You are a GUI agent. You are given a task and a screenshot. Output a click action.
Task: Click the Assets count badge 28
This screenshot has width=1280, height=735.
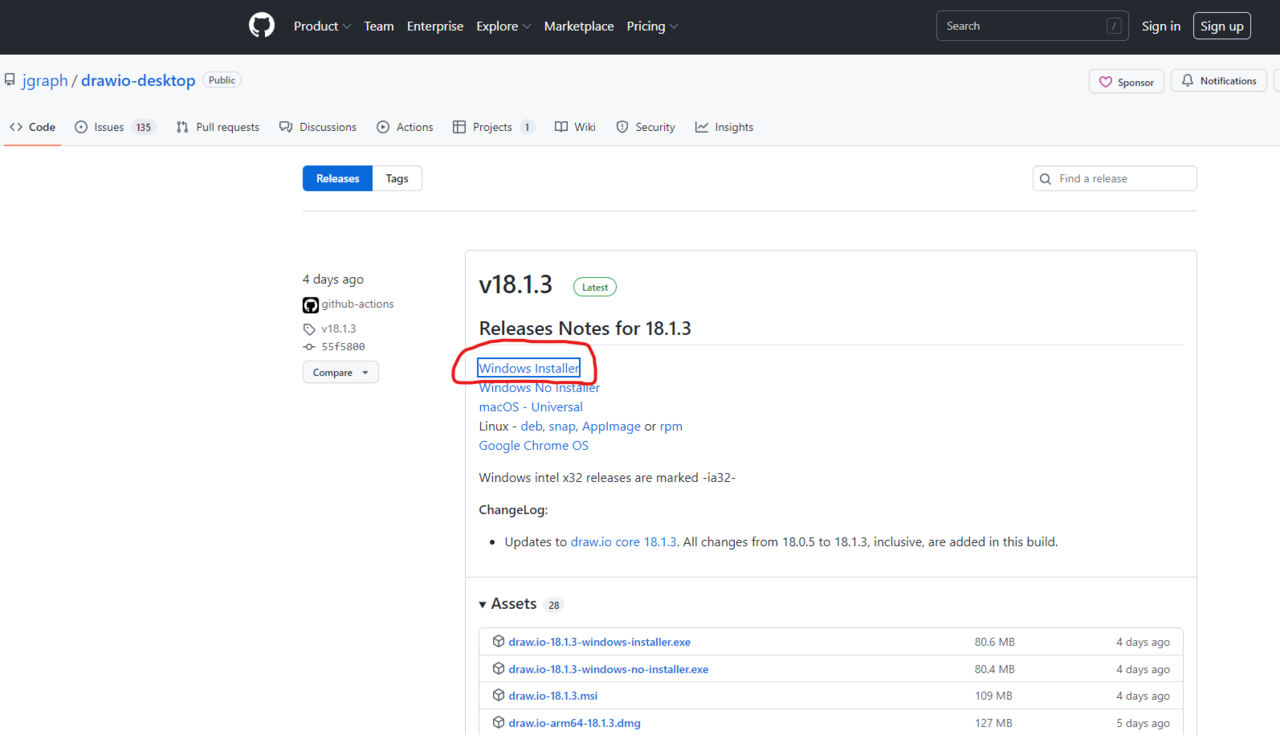click(554, 605)
